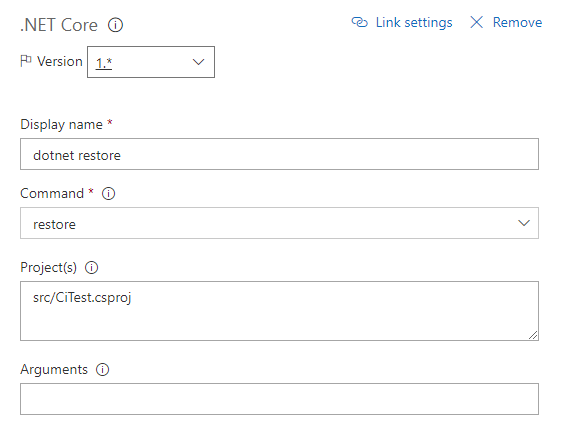Screen dimensions: 561x431
Task: Click the .NET Core task title
Action: (x=59, y=25)
